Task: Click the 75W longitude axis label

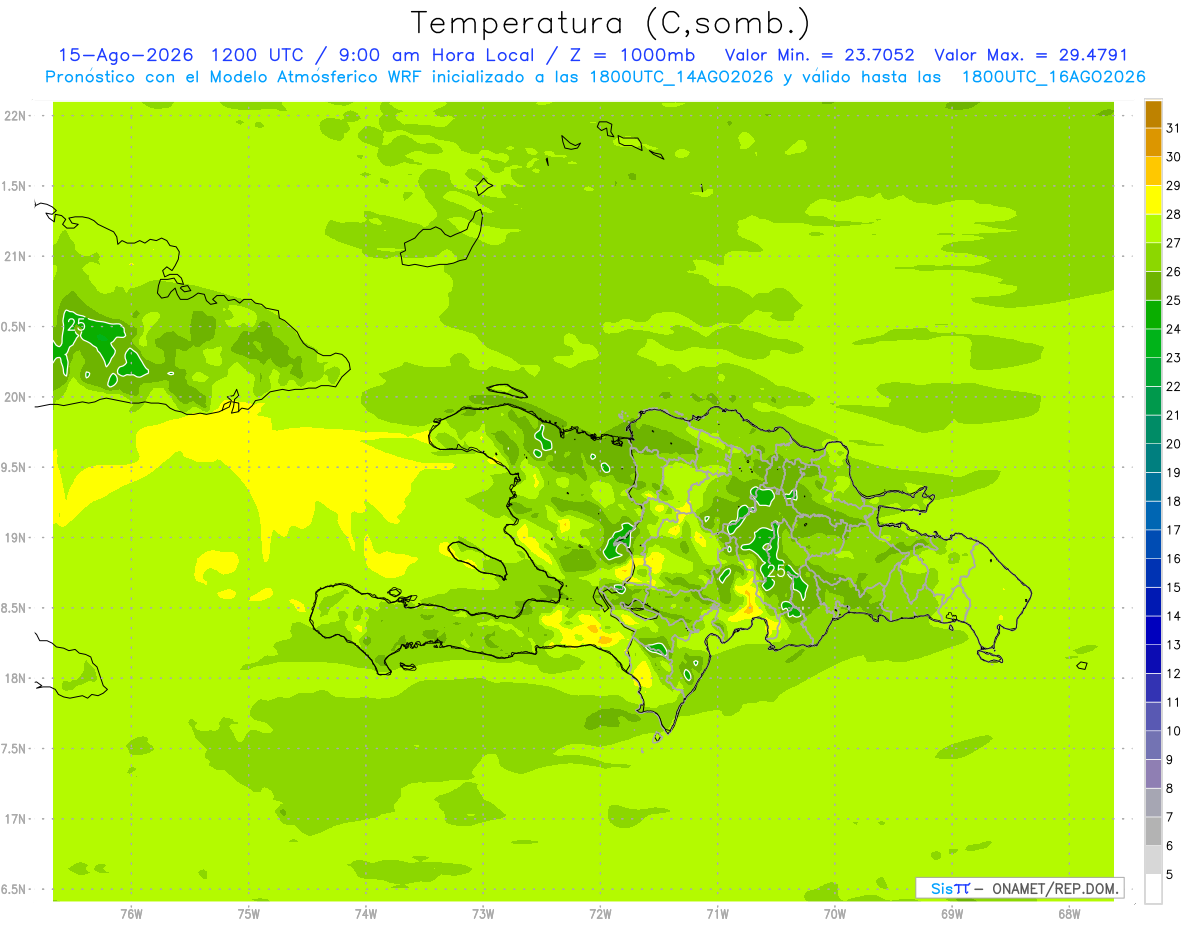Action: click(x=248, y=913)
